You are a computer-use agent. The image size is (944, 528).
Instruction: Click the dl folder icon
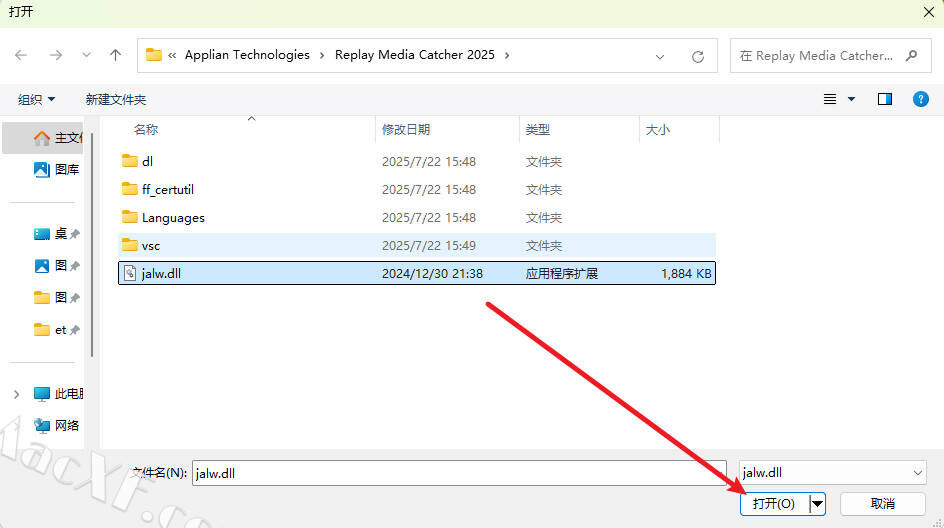pyautogui.click(x=129, y=160)
